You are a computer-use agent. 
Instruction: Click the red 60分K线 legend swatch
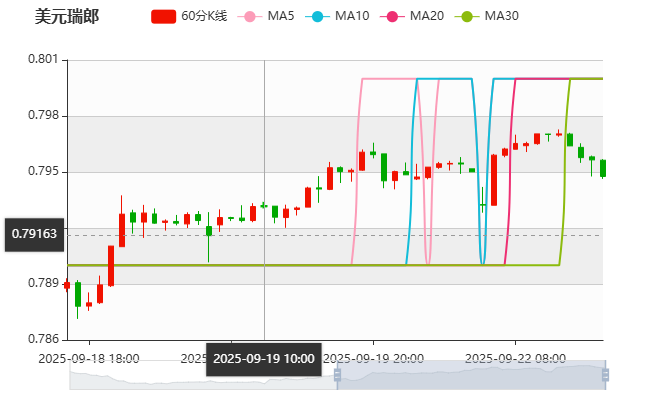click(x=163, y=17)
